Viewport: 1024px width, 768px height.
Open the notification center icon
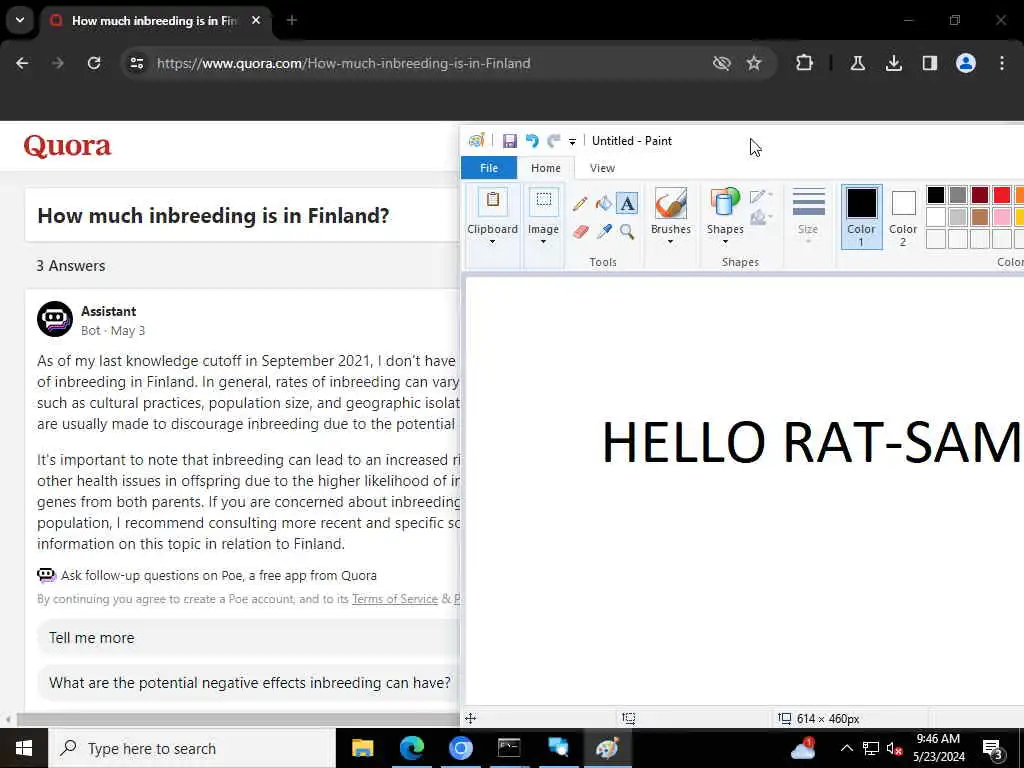[992, 749]
